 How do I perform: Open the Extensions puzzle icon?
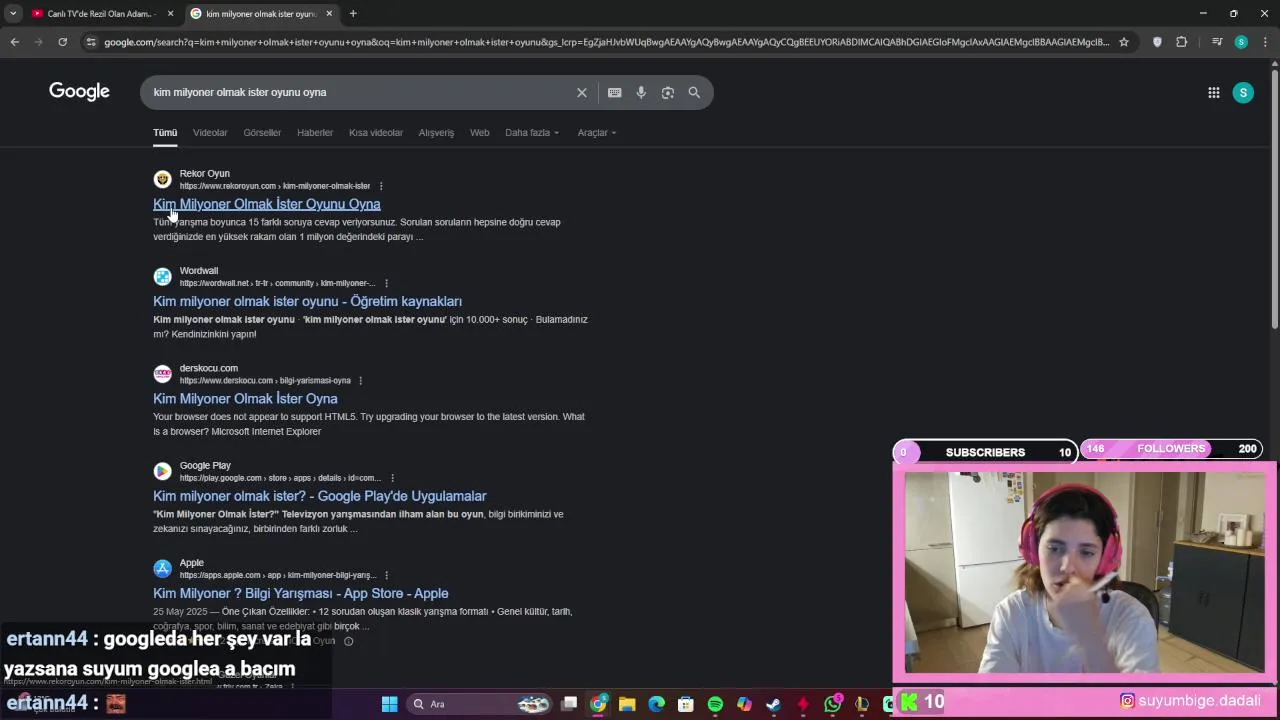tap(1182, 42)
